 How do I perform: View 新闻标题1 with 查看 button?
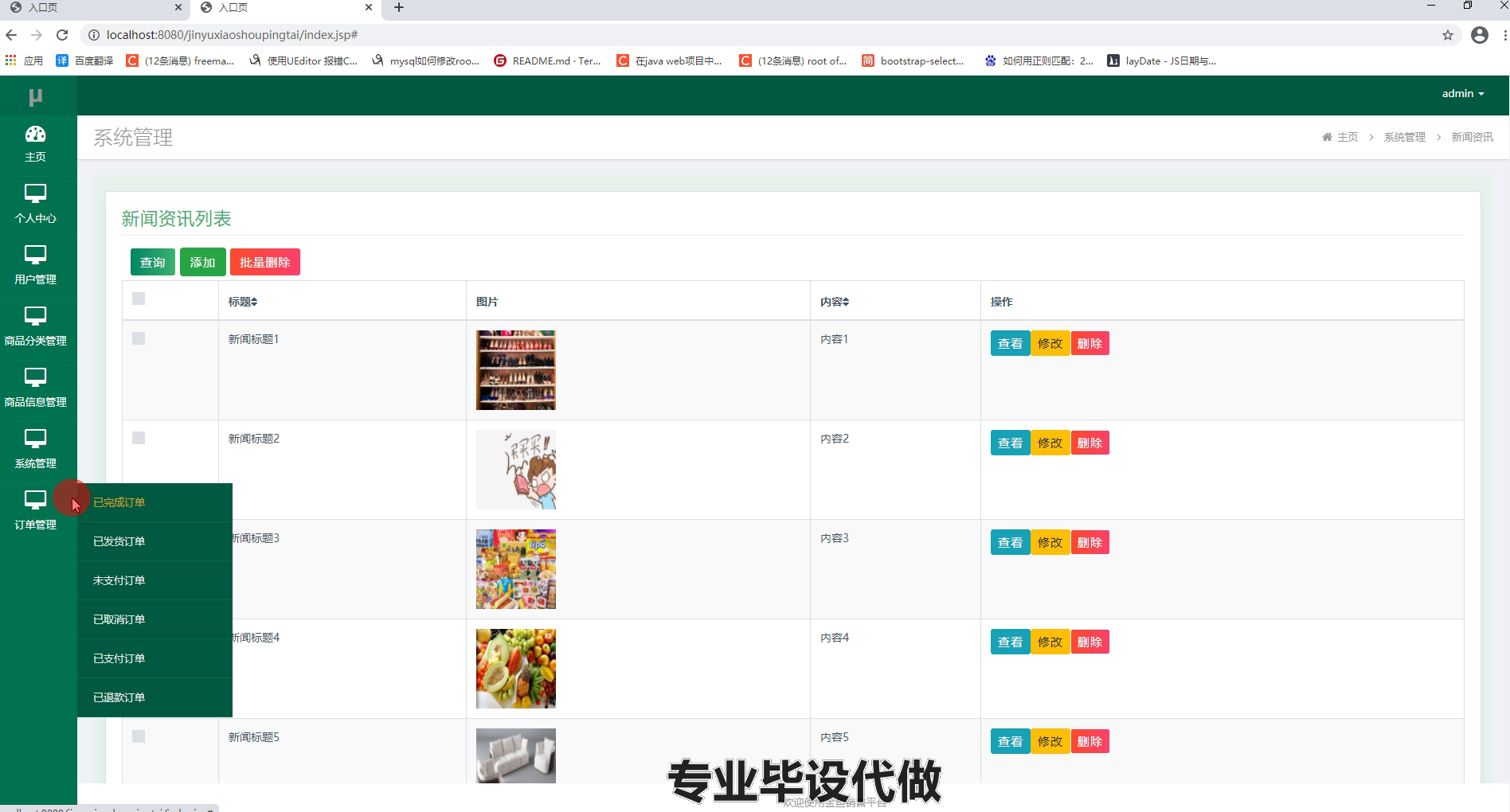[x=1010, y=343]
